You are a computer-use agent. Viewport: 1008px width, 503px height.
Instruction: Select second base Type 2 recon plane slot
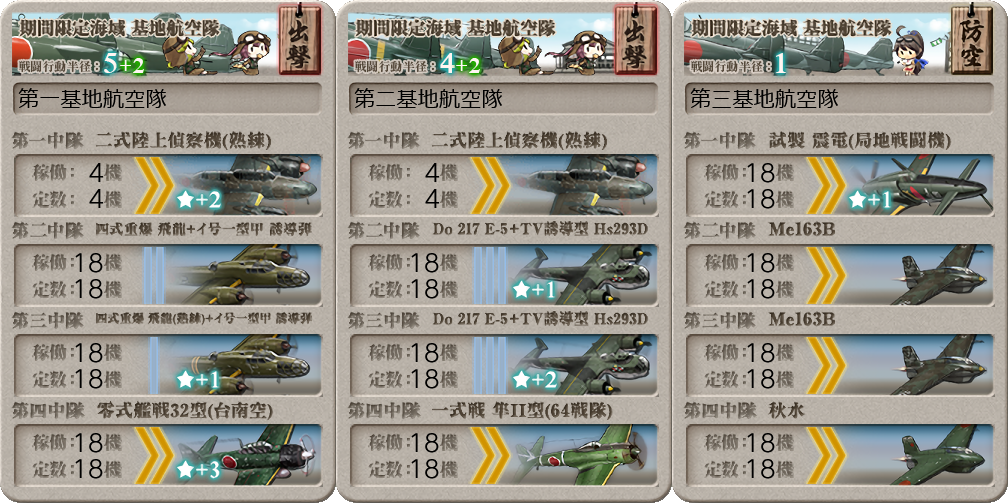click(503, 185)
